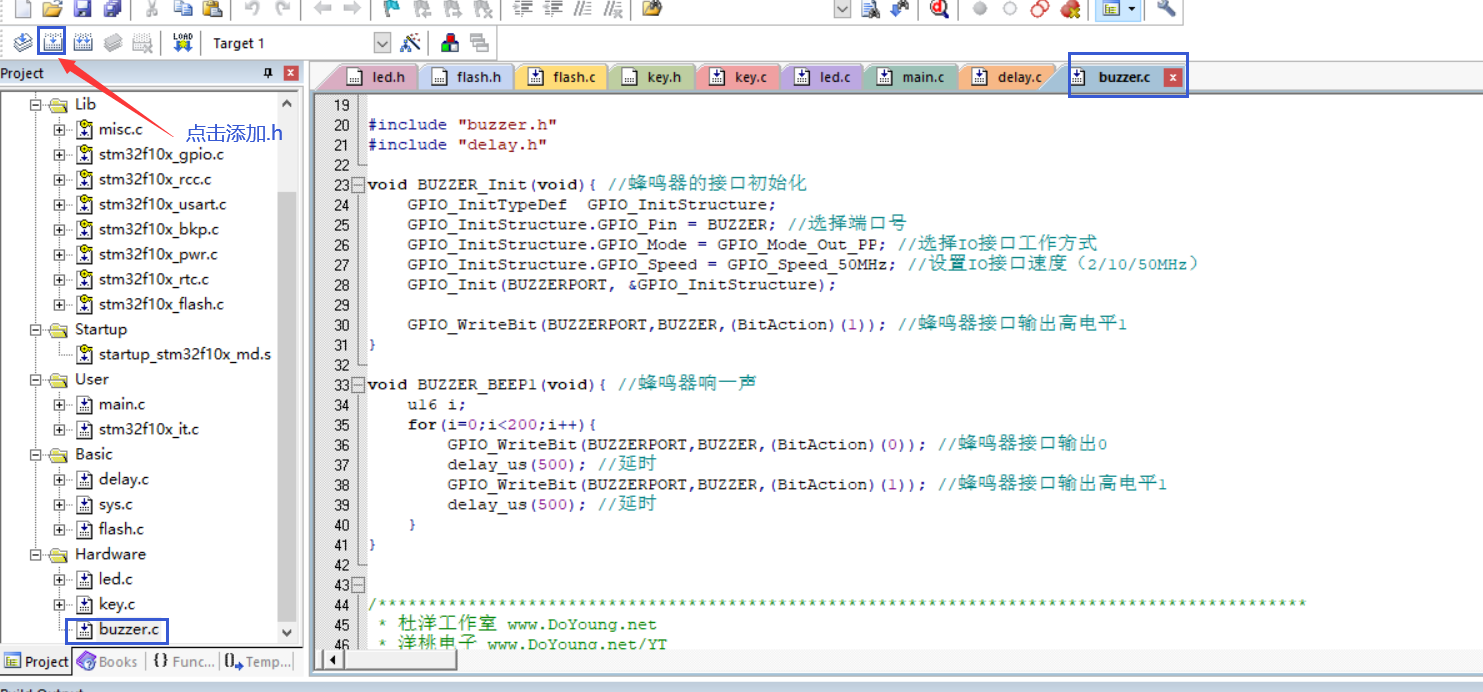Image resolution: width=1483 pixels, height=692 pixels.
Task: Collapse the Startup folder
Action: click(x=36, y=329)
